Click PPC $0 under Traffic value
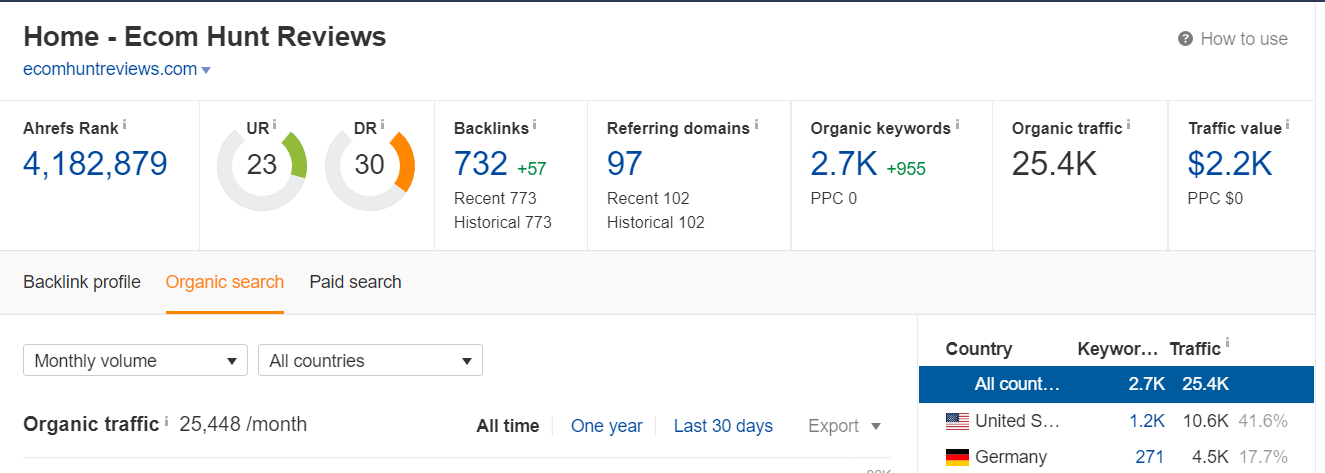Viewport: 1325px width, 473px height. (x=1215, y=198)
